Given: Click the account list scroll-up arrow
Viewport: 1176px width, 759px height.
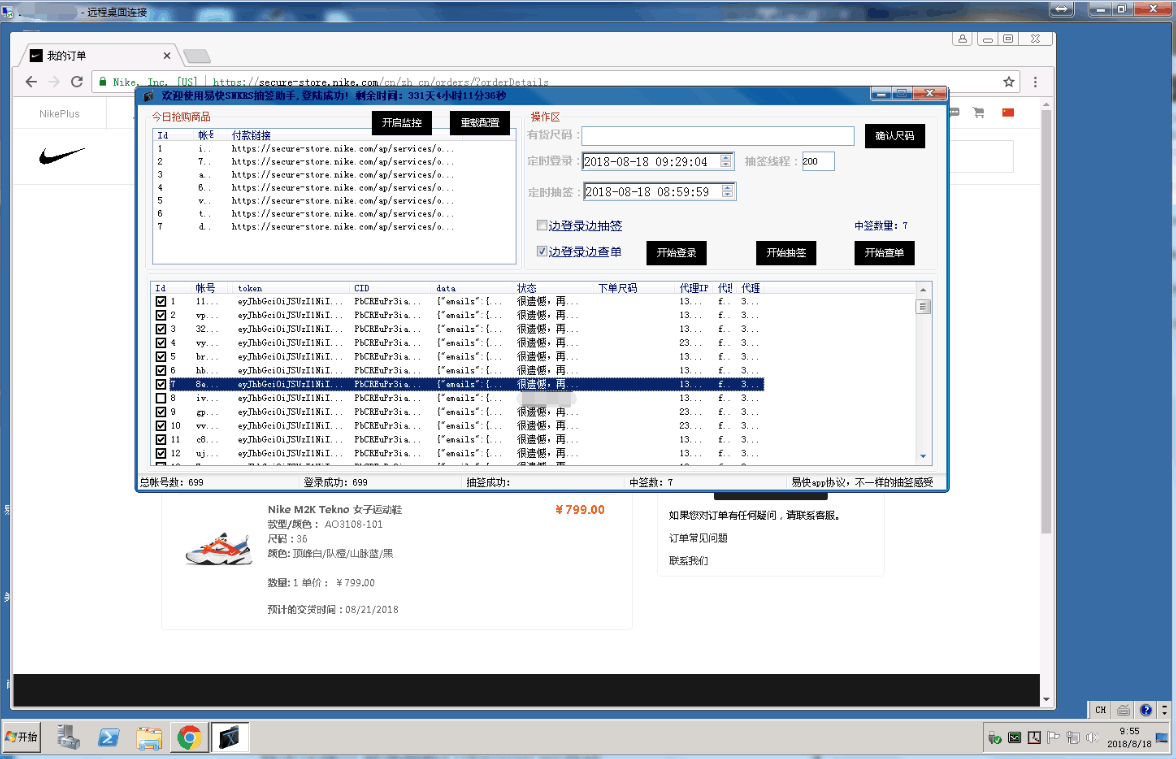Looking at the screenshot, I should coord(923,290).
